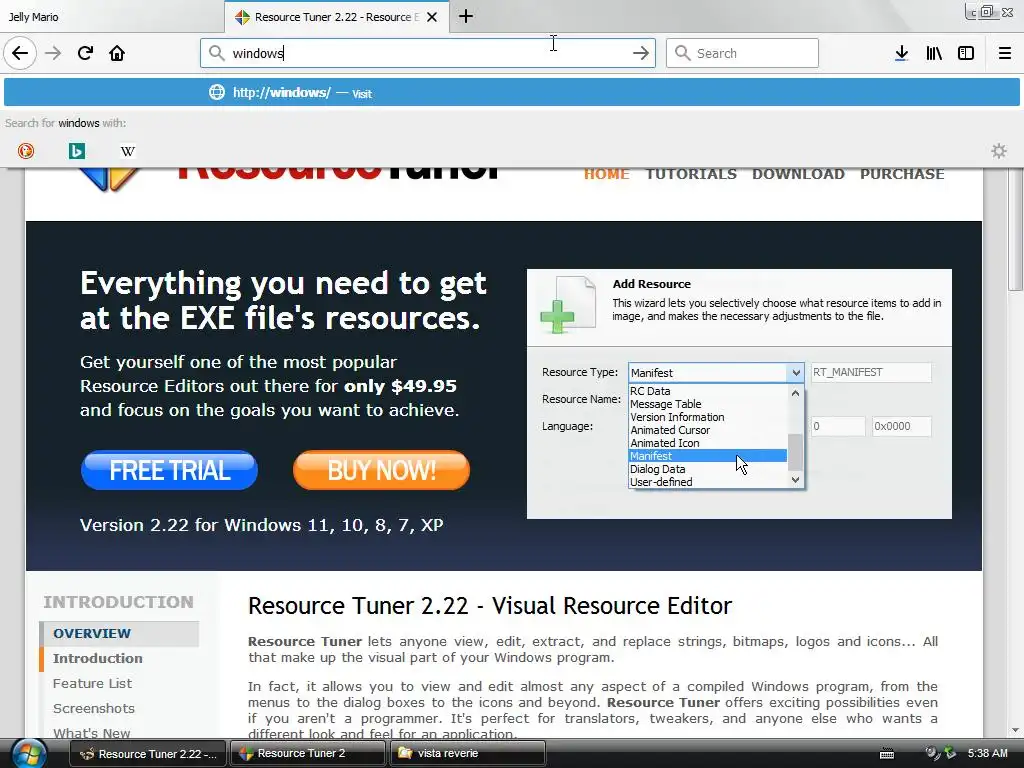This screenshot has width=1024, height=768.
Task: Click the BUY NOW! button
Action: [x=381, y=470]
